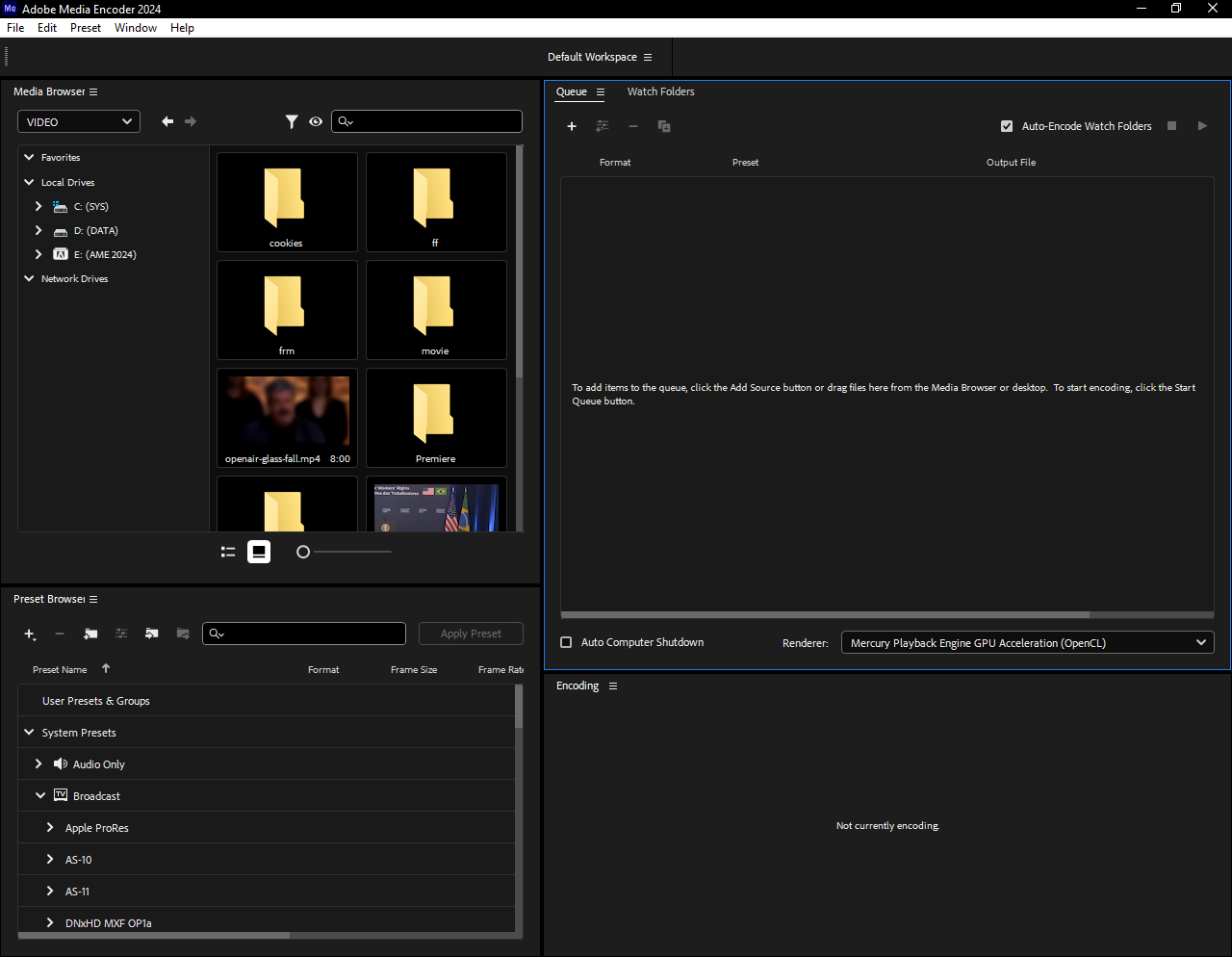Open the Media Browser panel menu

click(x=93, y=92)
